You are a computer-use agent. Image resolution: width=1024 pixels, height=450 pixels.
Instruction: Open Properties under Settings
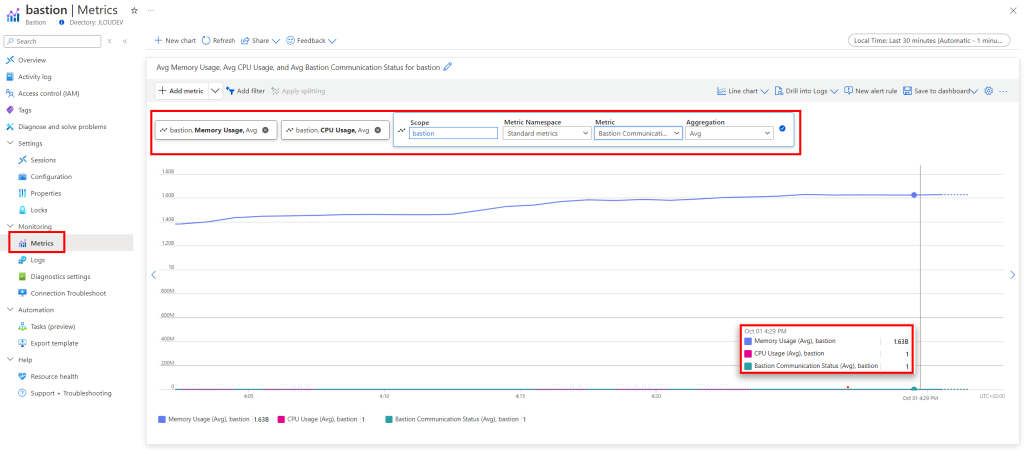(46, 193)
